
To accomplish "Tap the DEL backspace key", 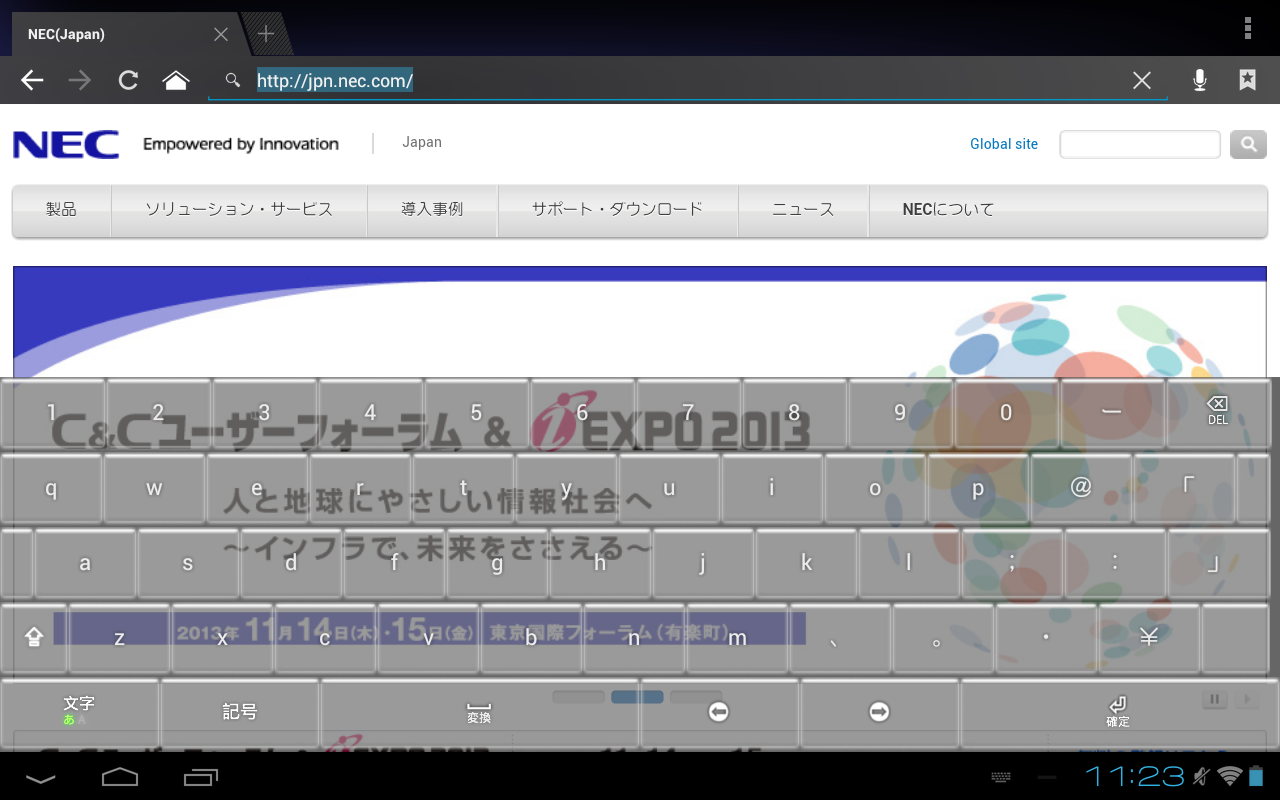I will [1217, 412].
